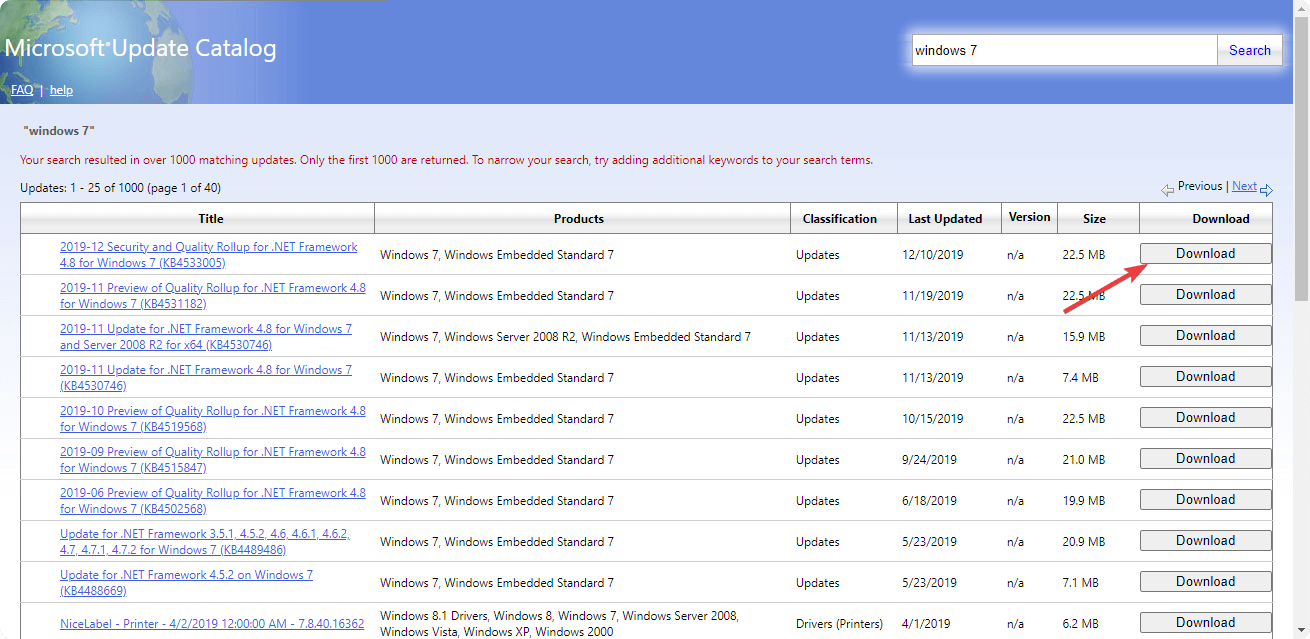Viewport: 1310px width, 639px height.
Task: Open the help link
Action: 61,90
